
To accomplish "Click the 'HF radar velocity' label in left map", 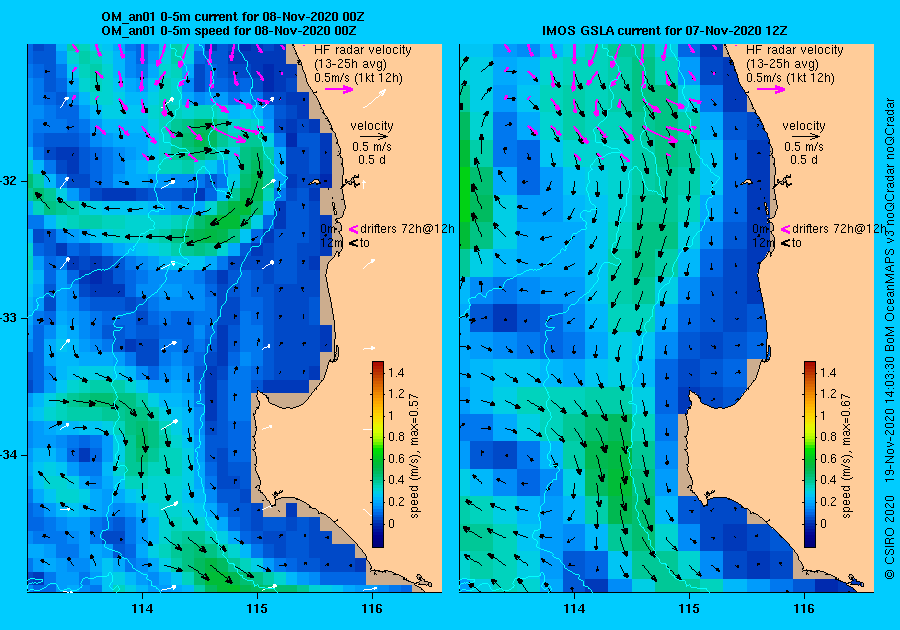I will coord(363,50).
